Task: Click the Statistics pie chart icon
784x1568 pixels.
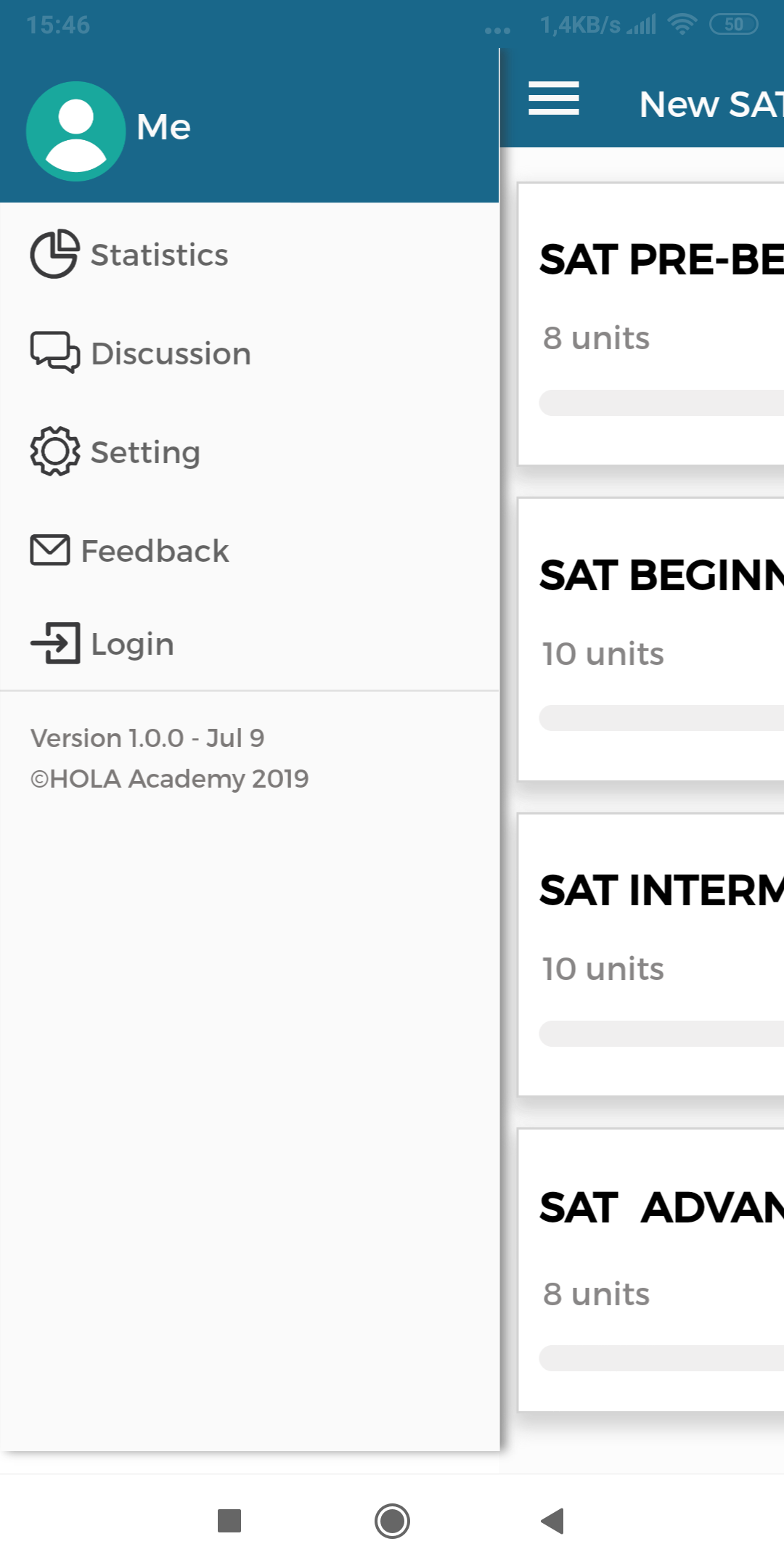Action: (x=54, y=254)
